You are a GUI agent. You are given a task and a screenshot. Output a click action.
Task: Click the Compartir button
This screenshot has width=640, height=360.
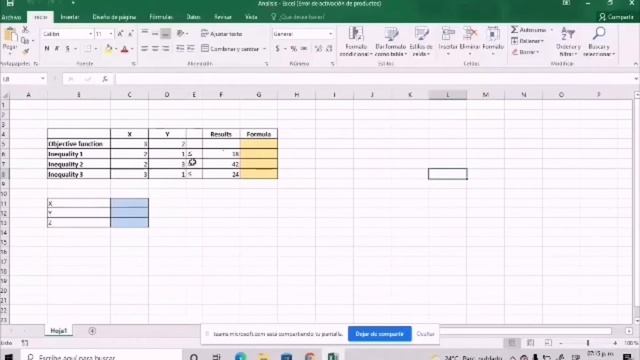[x=617, y=17]
